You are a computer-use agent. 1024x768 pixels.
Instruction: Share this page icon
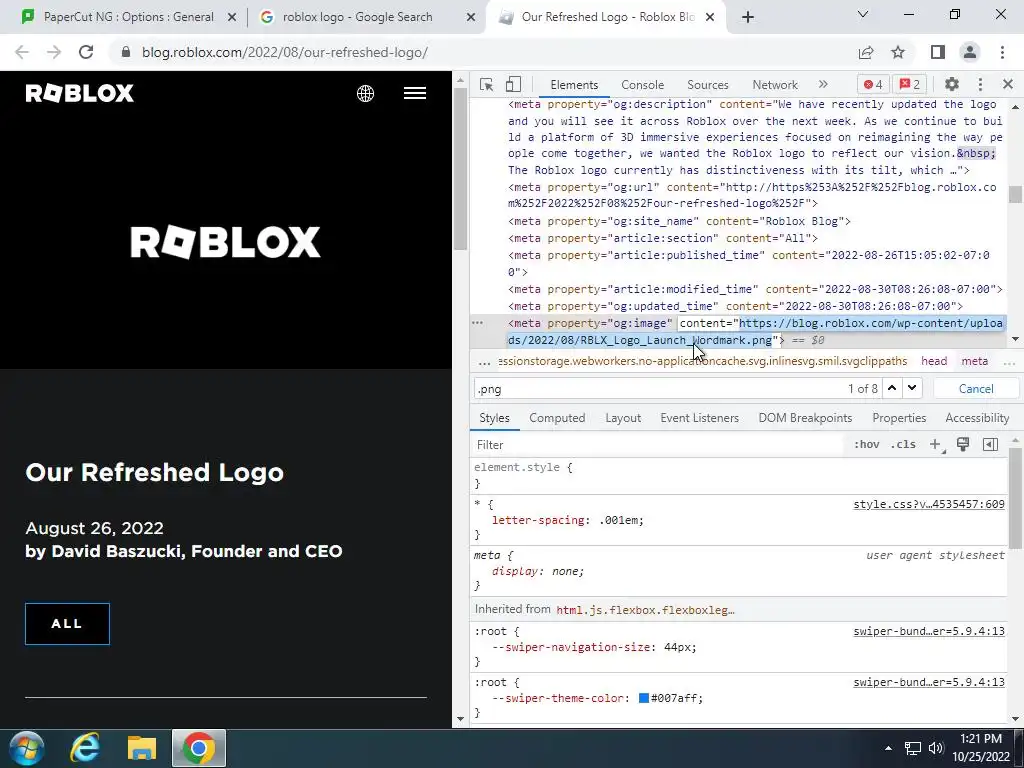pos(866,52)
